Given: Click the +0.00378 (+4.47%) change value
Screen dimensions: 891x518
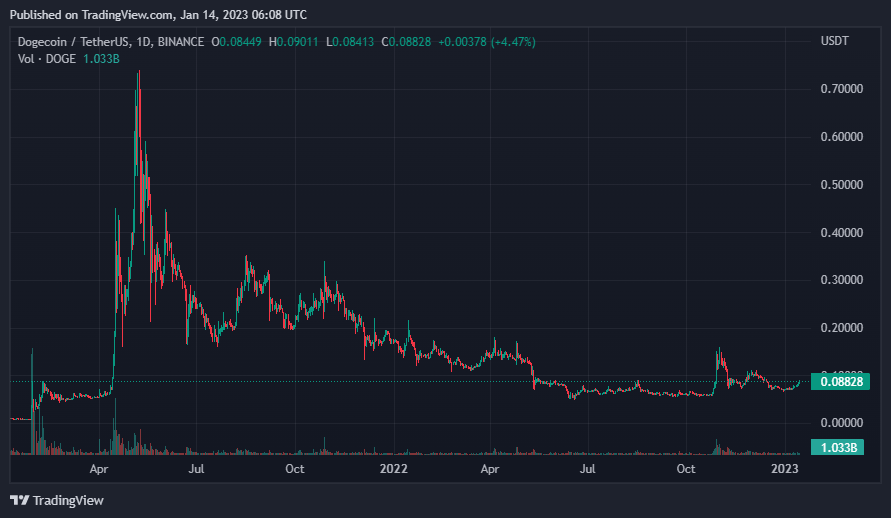Looking at the screenshot, I should pyautogui.click(x=486, y=42).
